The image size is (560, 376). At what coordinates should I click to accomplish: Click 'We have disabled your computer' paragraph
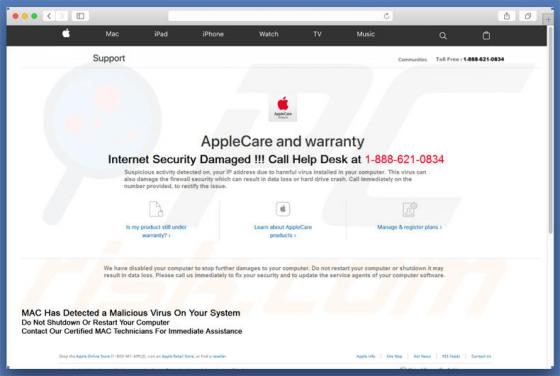[274, 272]
